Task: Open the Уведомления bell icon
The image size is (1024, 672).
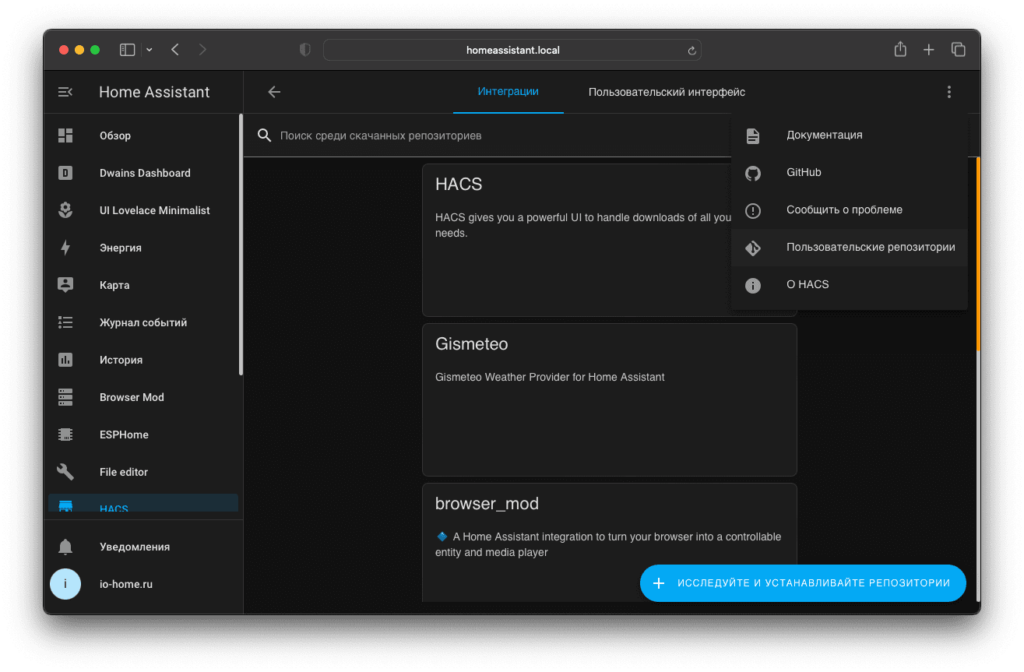Action: (65, 547)
